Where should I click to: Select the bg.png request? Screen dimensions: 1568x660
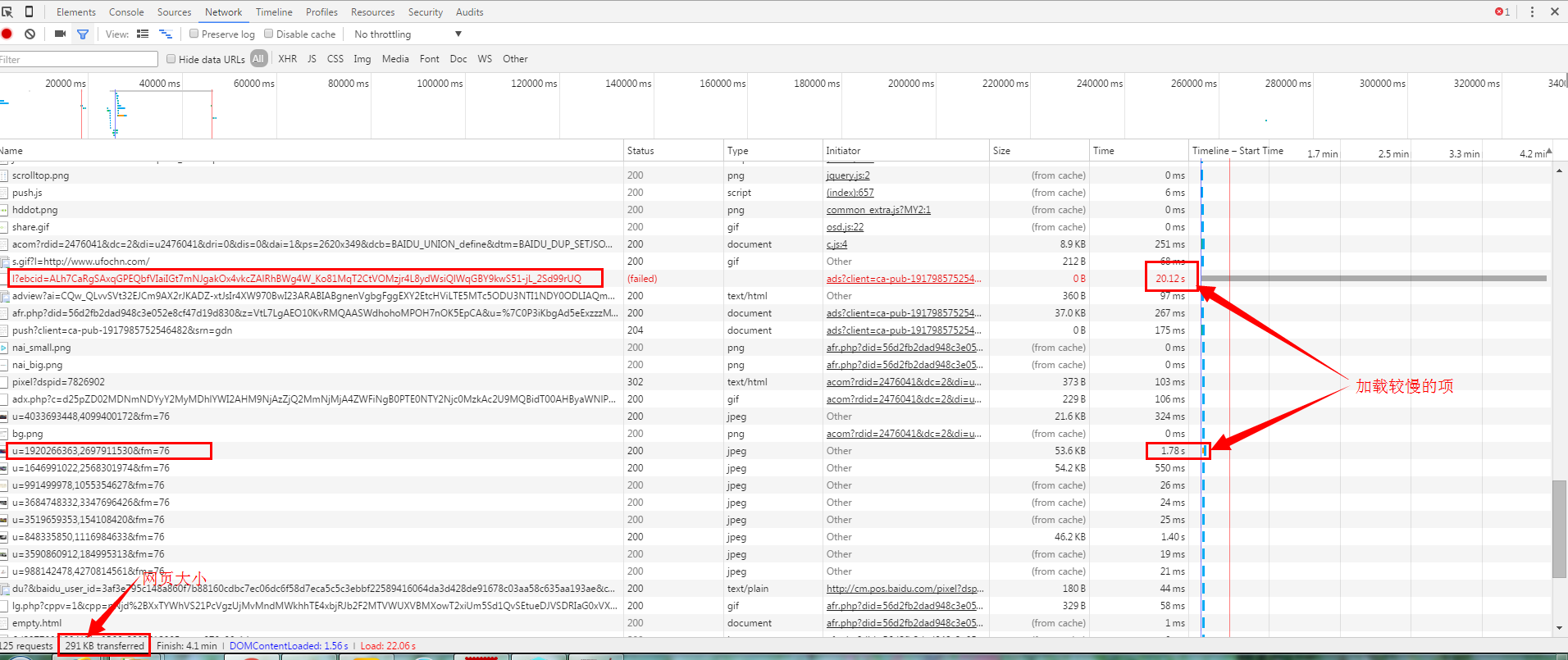[775, 434]
